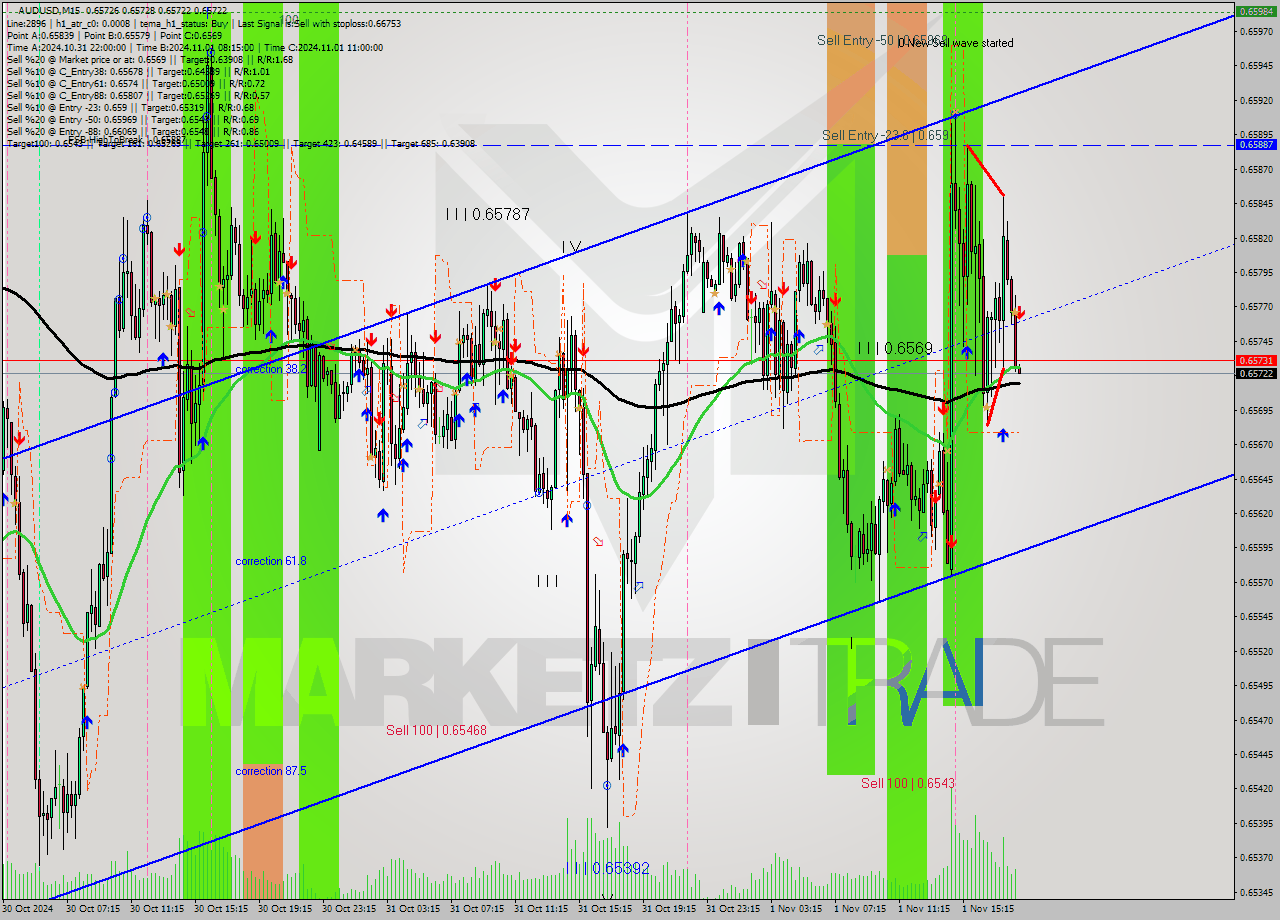Click the '31 Oct 03:15' time label

pyautogui.click(x=413, y=909)
